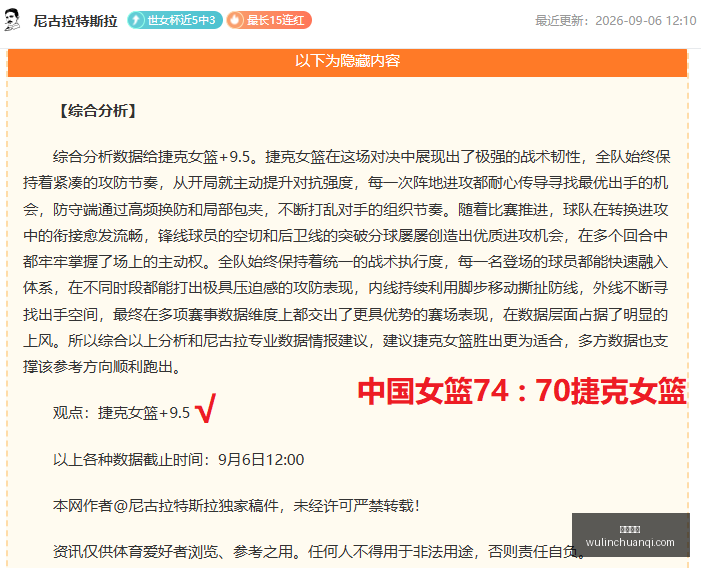Select the 资讯仅供体育爱好者浏览 disclaimer line

[x=319, y=551]
